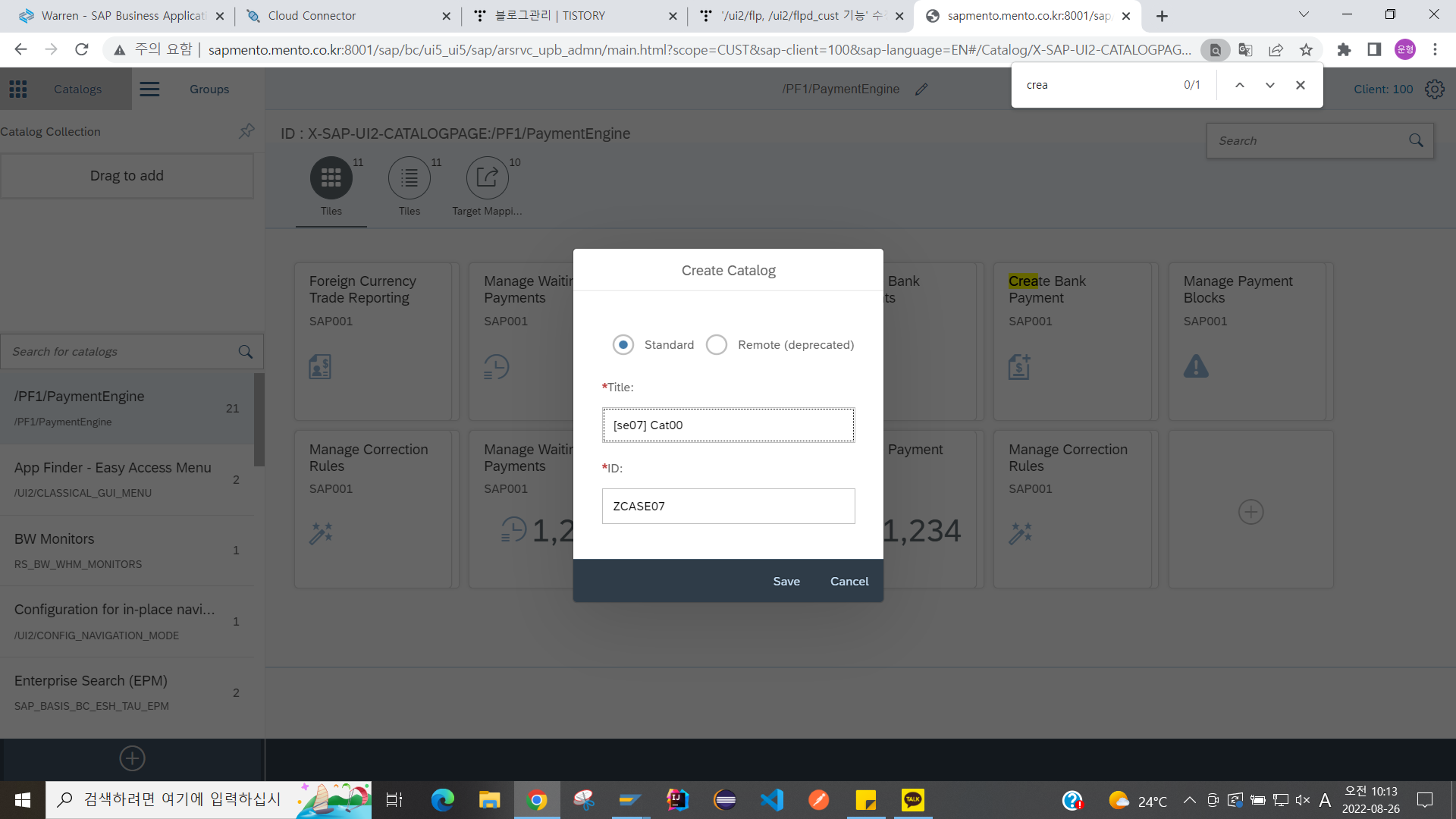
Task: Go back in browser
Action: click(20, 49)
